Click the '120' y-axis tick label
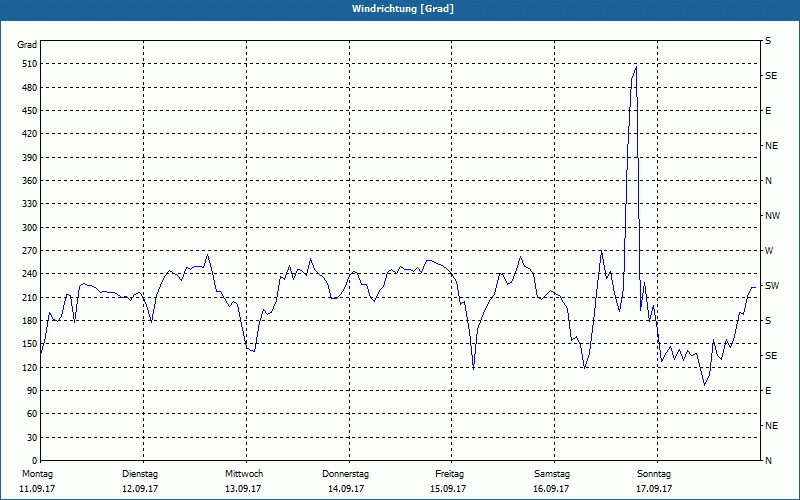800x500 pixels. click(30, 367)
